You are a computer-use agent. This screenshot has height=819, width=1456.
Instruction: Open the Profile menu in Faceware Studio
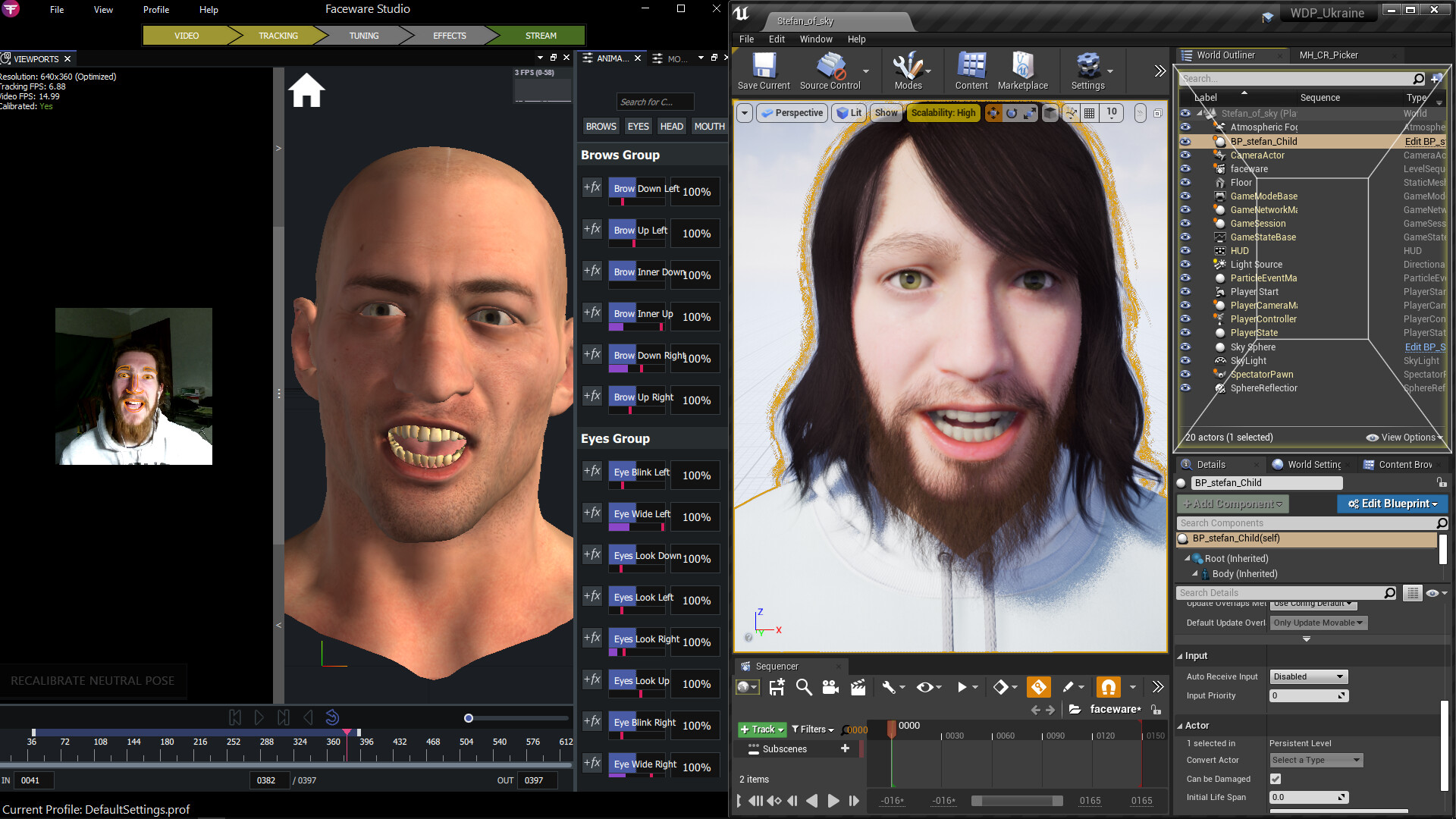(155, 9)
